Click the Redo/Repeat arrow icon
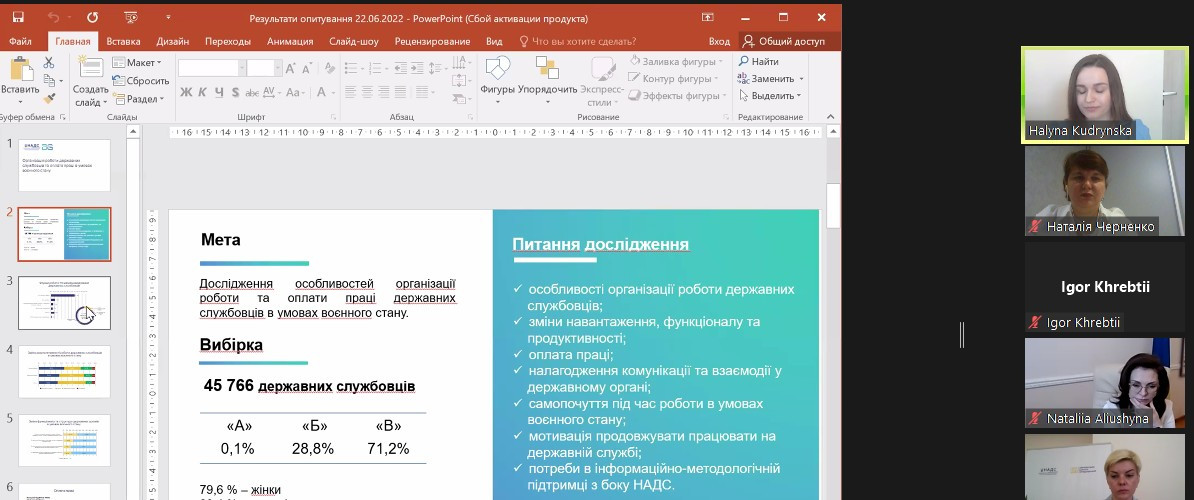 coord(92,17)
